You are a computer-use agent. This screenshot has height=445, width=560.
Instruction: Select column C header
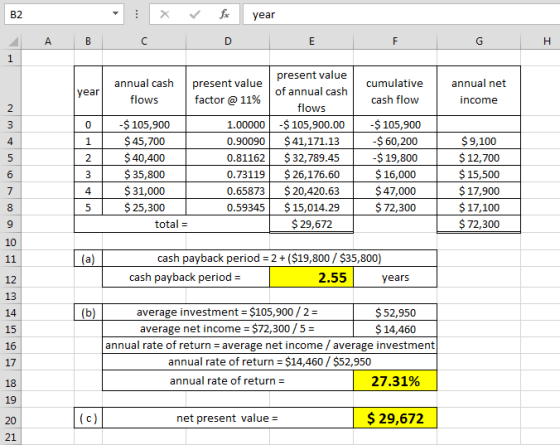[x=144, y=41]
